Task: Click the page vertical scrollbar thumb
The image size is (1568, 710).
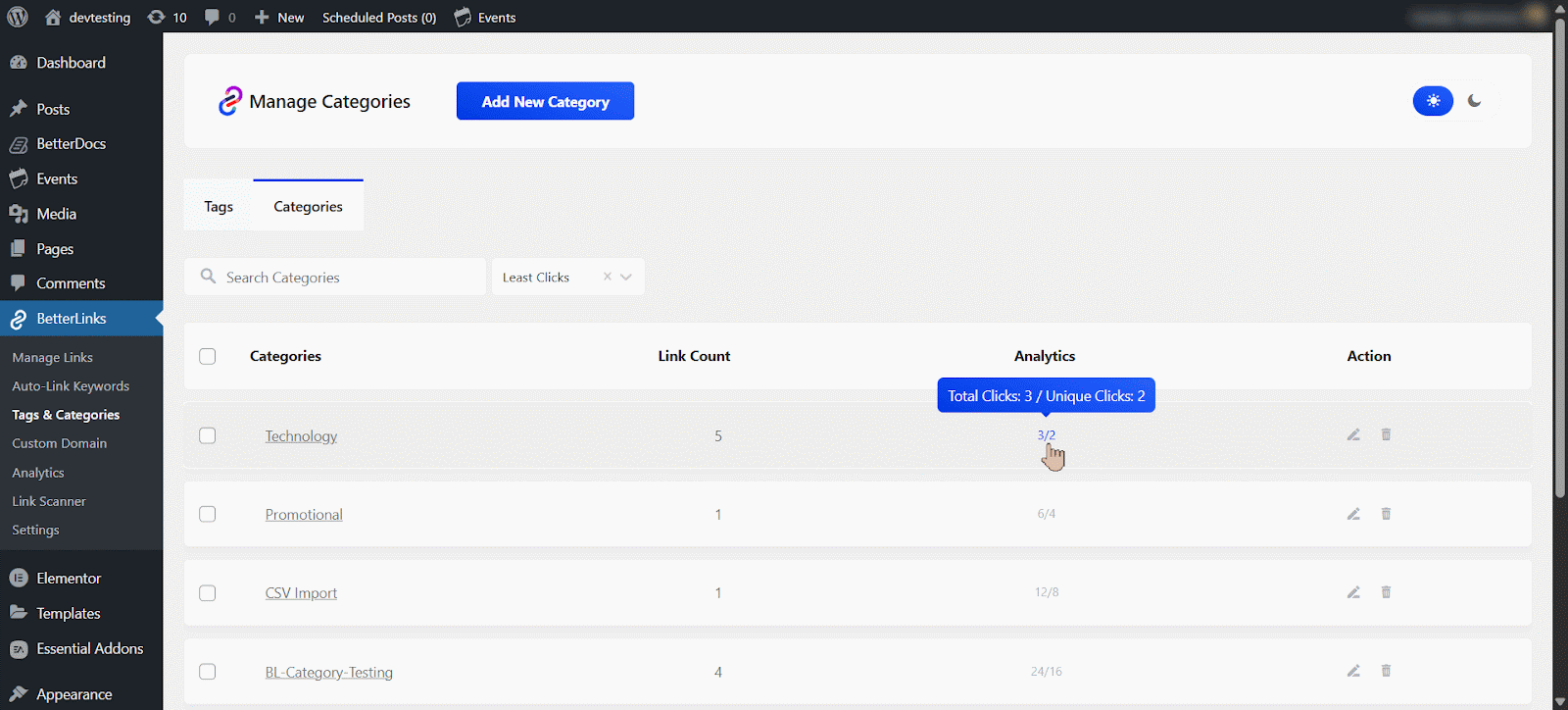Action: tap(1560, 257)
